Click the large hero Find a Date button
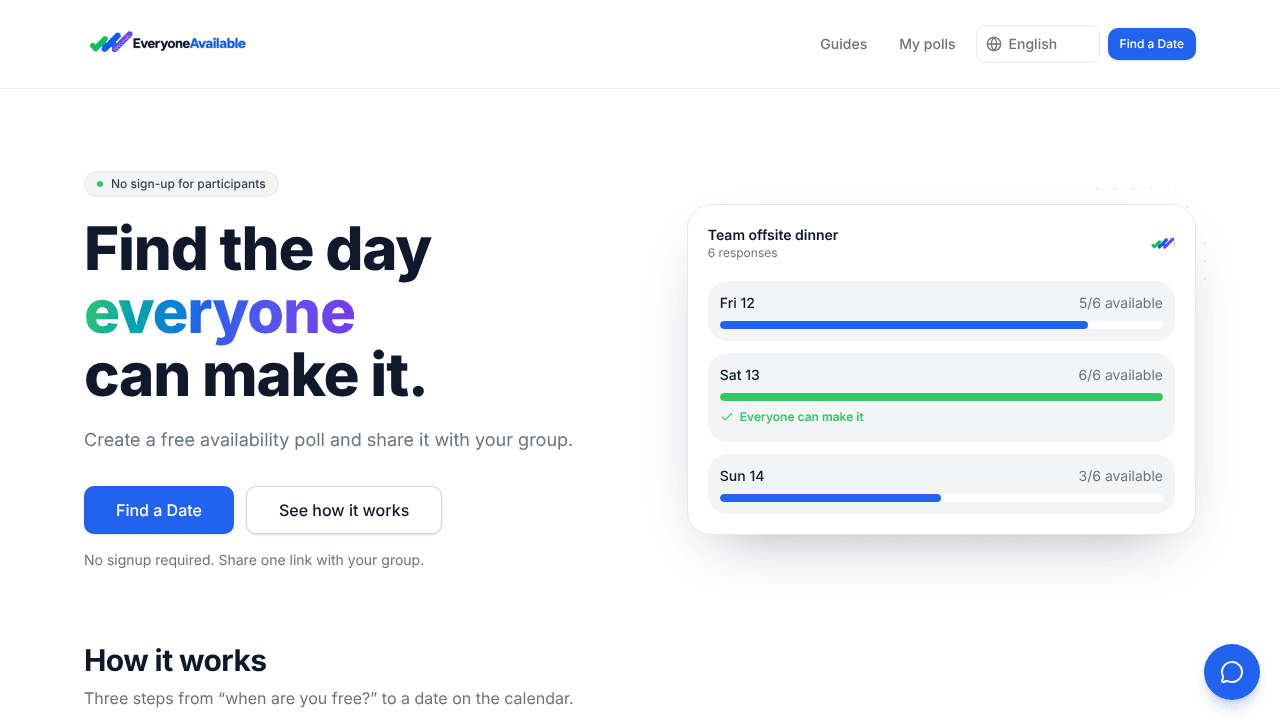1280x720 pixels. coord(159,510)
